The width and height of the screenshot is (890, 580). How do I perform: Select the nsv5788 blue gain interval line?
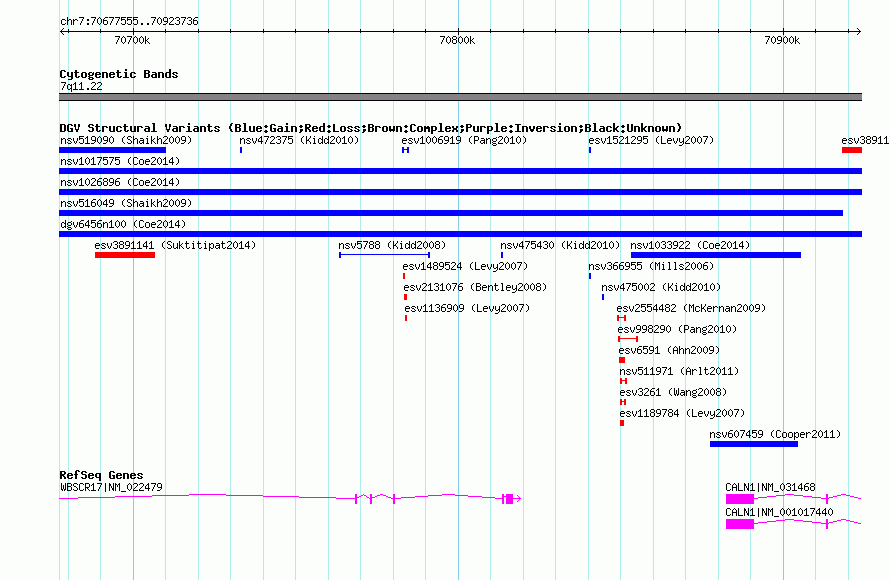pyautogui.click(x=384, y=255)
